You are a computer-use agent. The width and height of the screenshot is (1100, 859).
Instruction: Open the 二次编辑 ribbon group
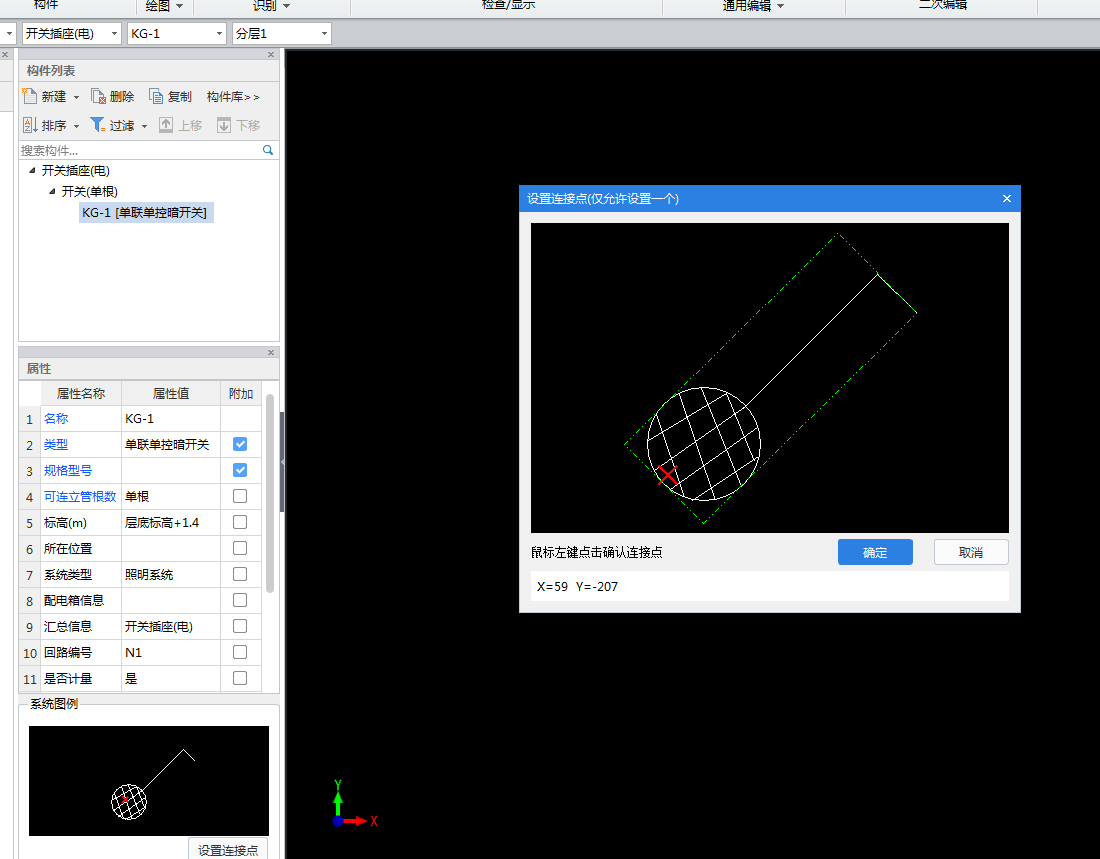click(943, 5)
